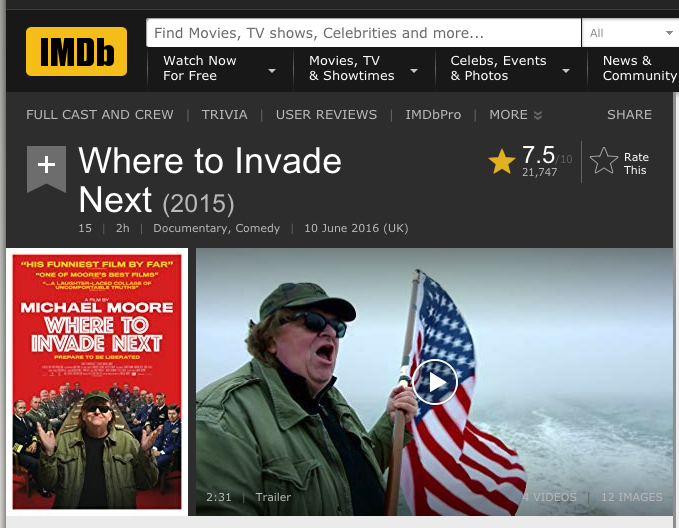Click the gold rating star
The image size is (679, 528).
(x=501, y=162)
